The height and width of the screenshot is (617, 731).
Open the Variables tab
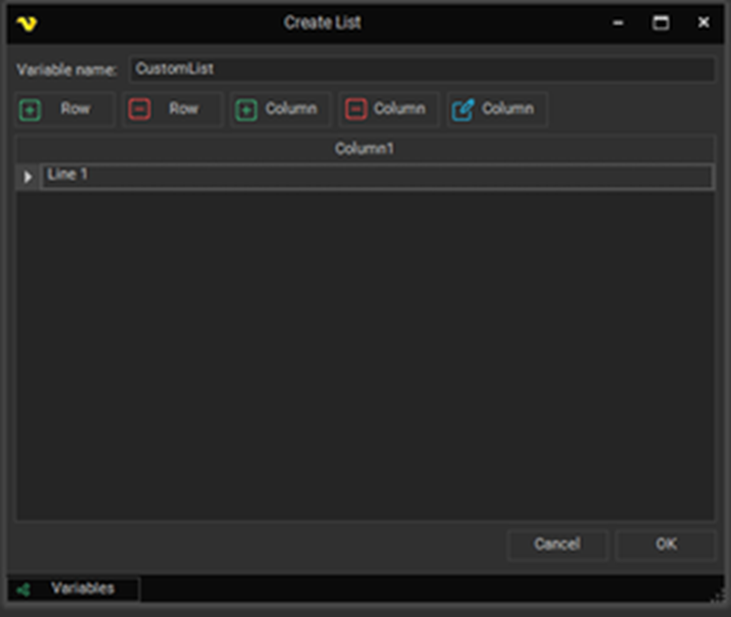[x=73, y=589]
